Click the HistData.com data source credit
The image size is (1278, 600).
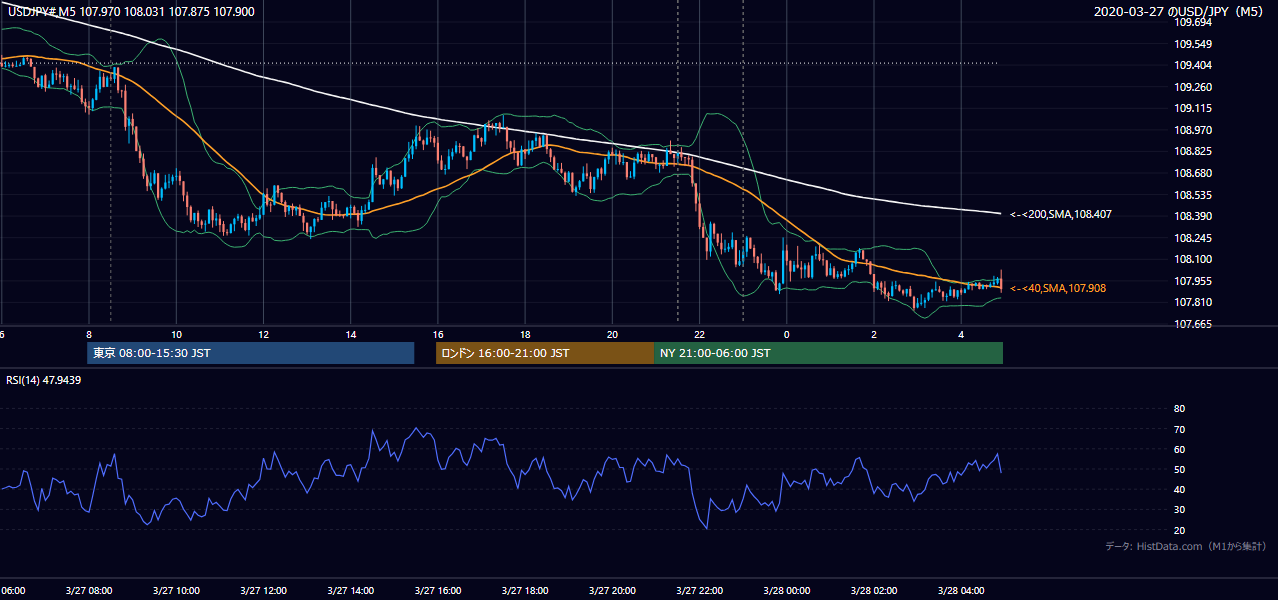tap(1186, 546)
